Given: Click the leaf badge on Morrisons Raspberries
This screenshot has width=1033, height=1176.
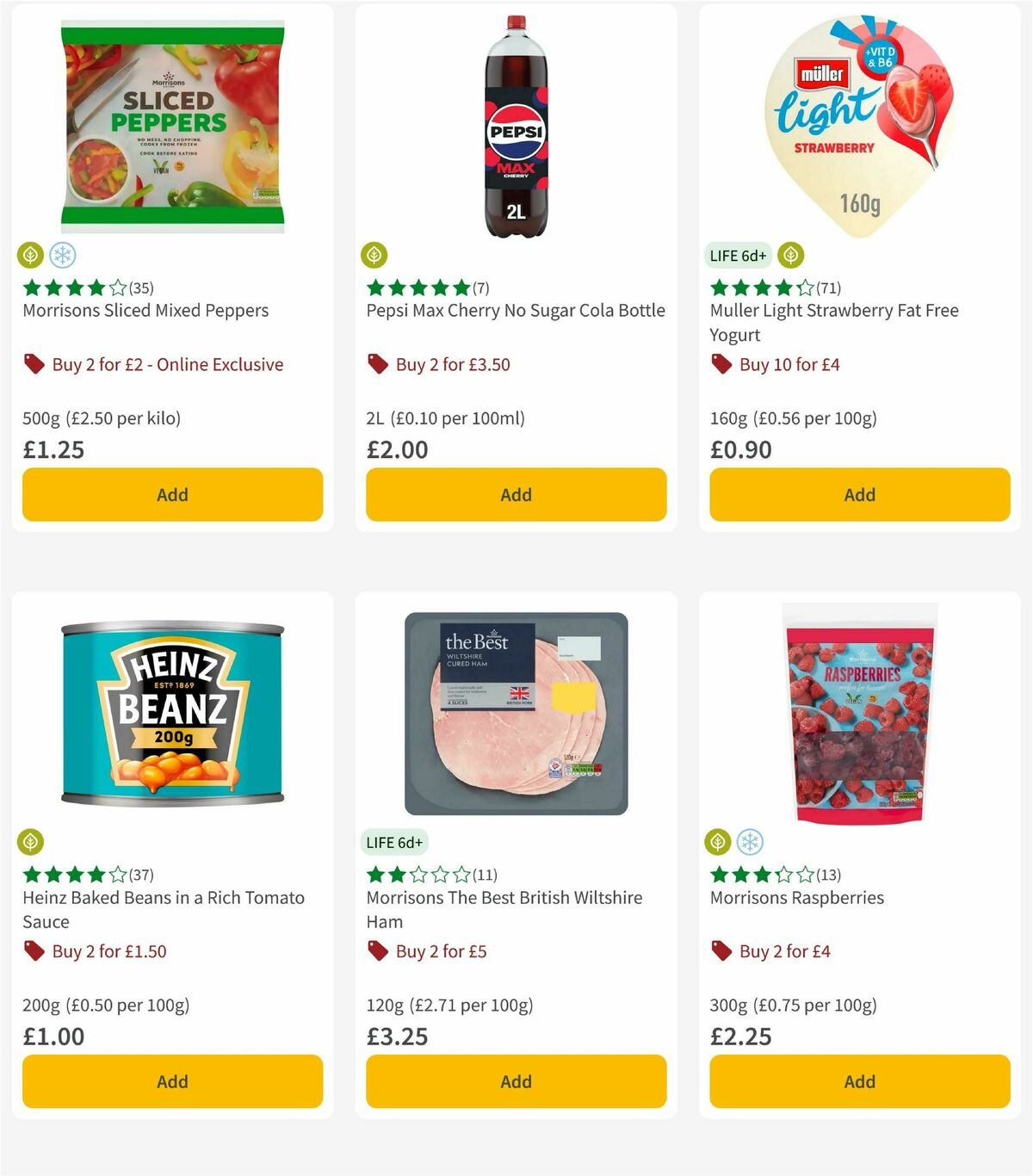Looking at the screenshot, I should pyautogui.click(x=718, y=842).
